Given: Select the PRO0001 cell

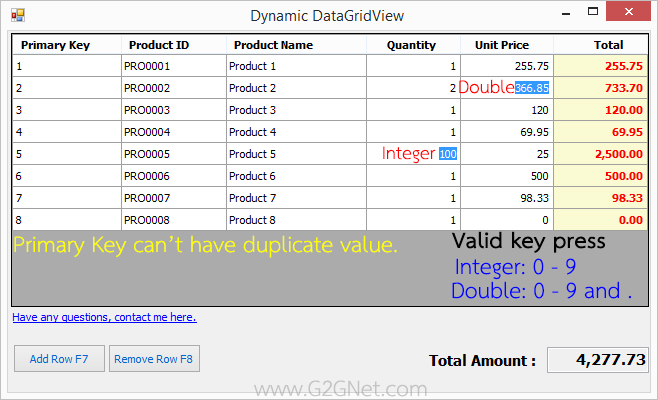Looking at the screenshot, I should point(174,66).
